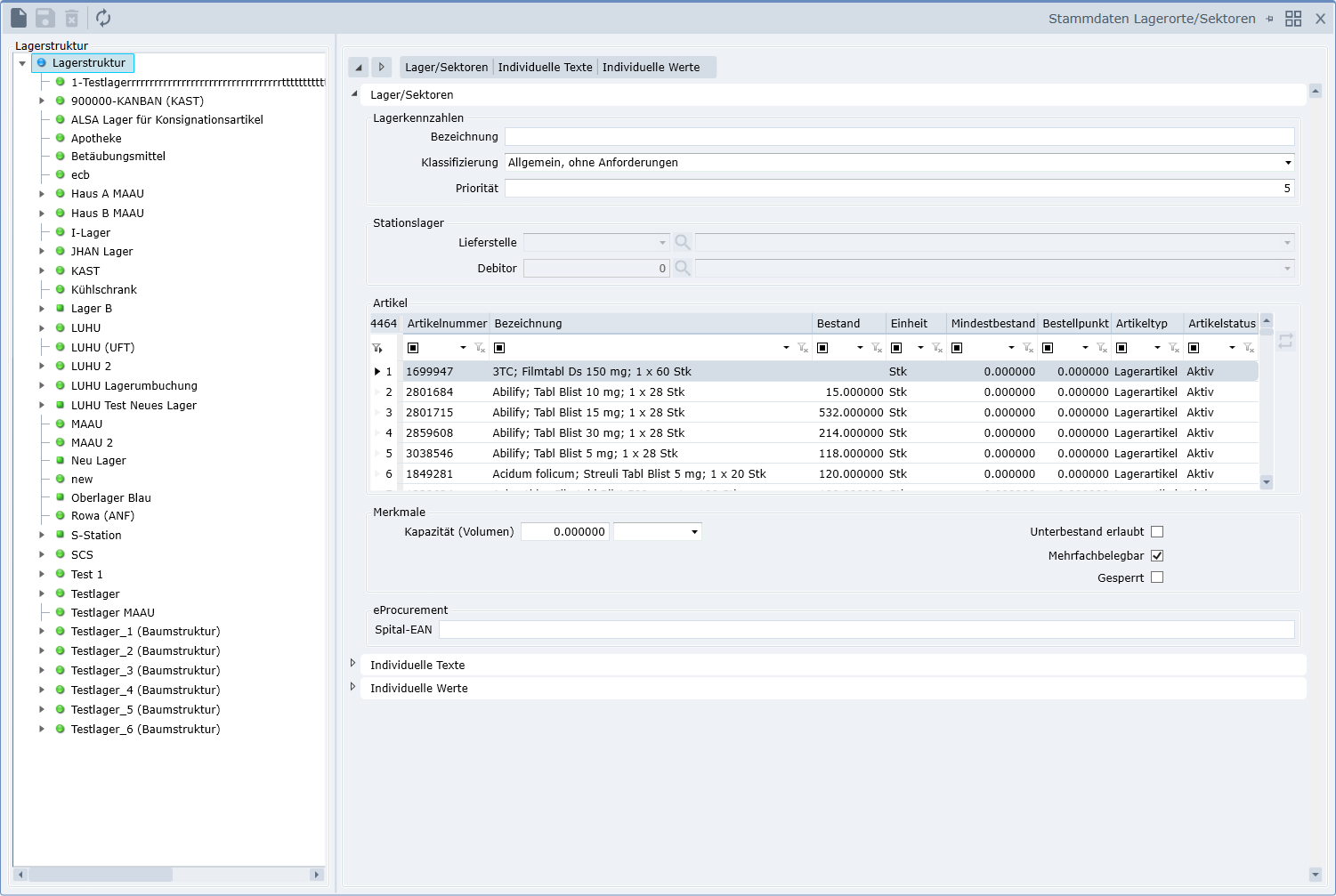Click the save disk icon
Viewport: 1336px width, 896px height.
pyautogui.click(x=45, y=18)
